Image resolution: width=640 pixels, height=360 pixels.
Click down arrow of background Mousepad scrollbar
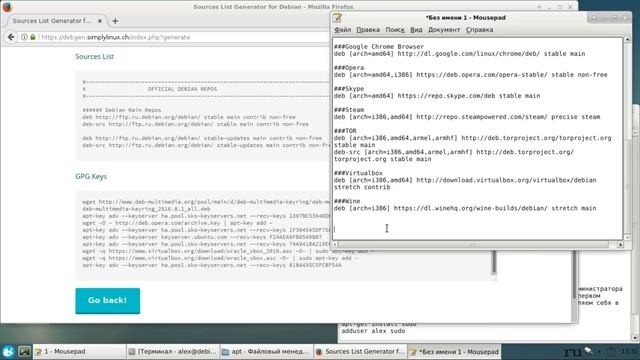point(635,338)
